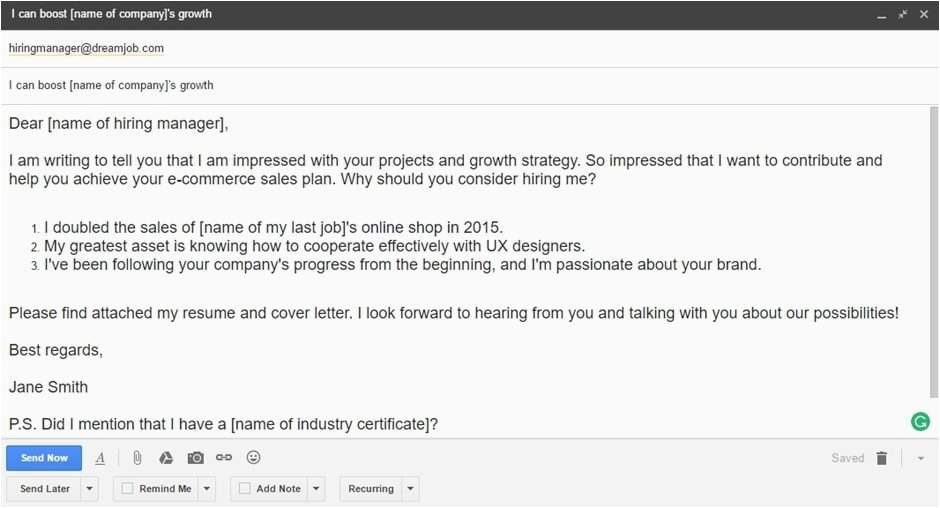
Task: Insert a link into the email
Action: pos(224,458)
